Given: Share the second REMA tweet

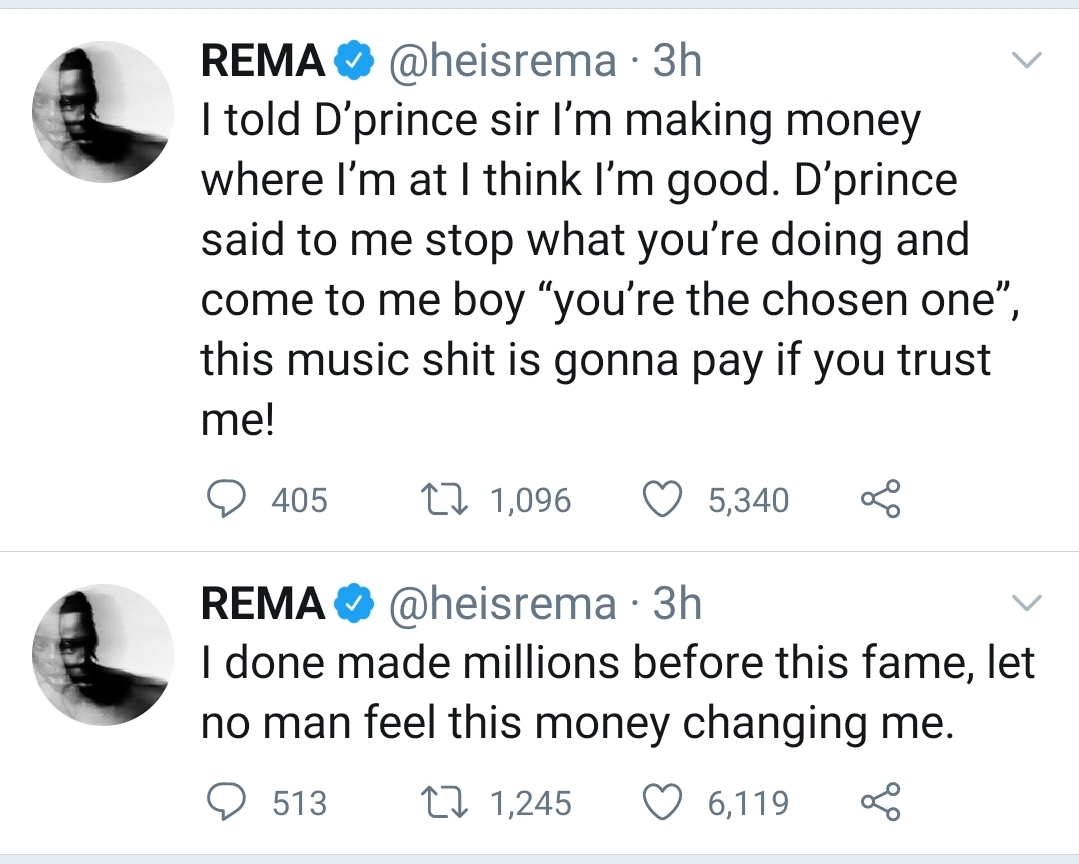Looking at the screenshot, I should [881, 803].
